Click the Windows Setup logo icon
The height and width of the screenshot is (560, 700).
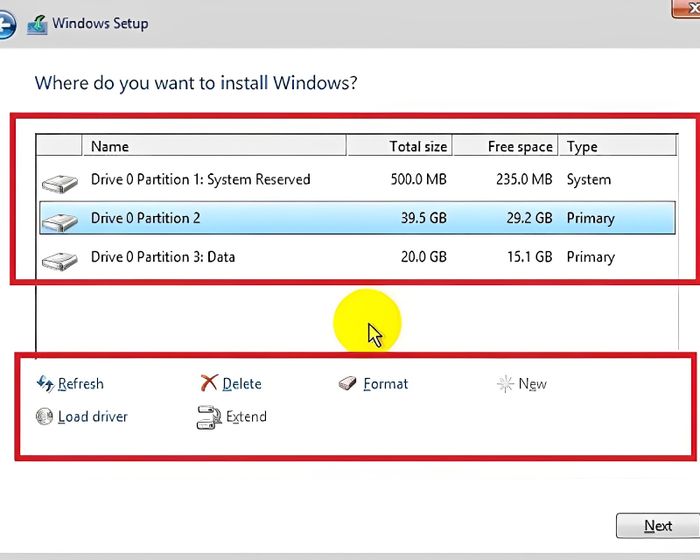pyautogui.click(x=38, y=25)
